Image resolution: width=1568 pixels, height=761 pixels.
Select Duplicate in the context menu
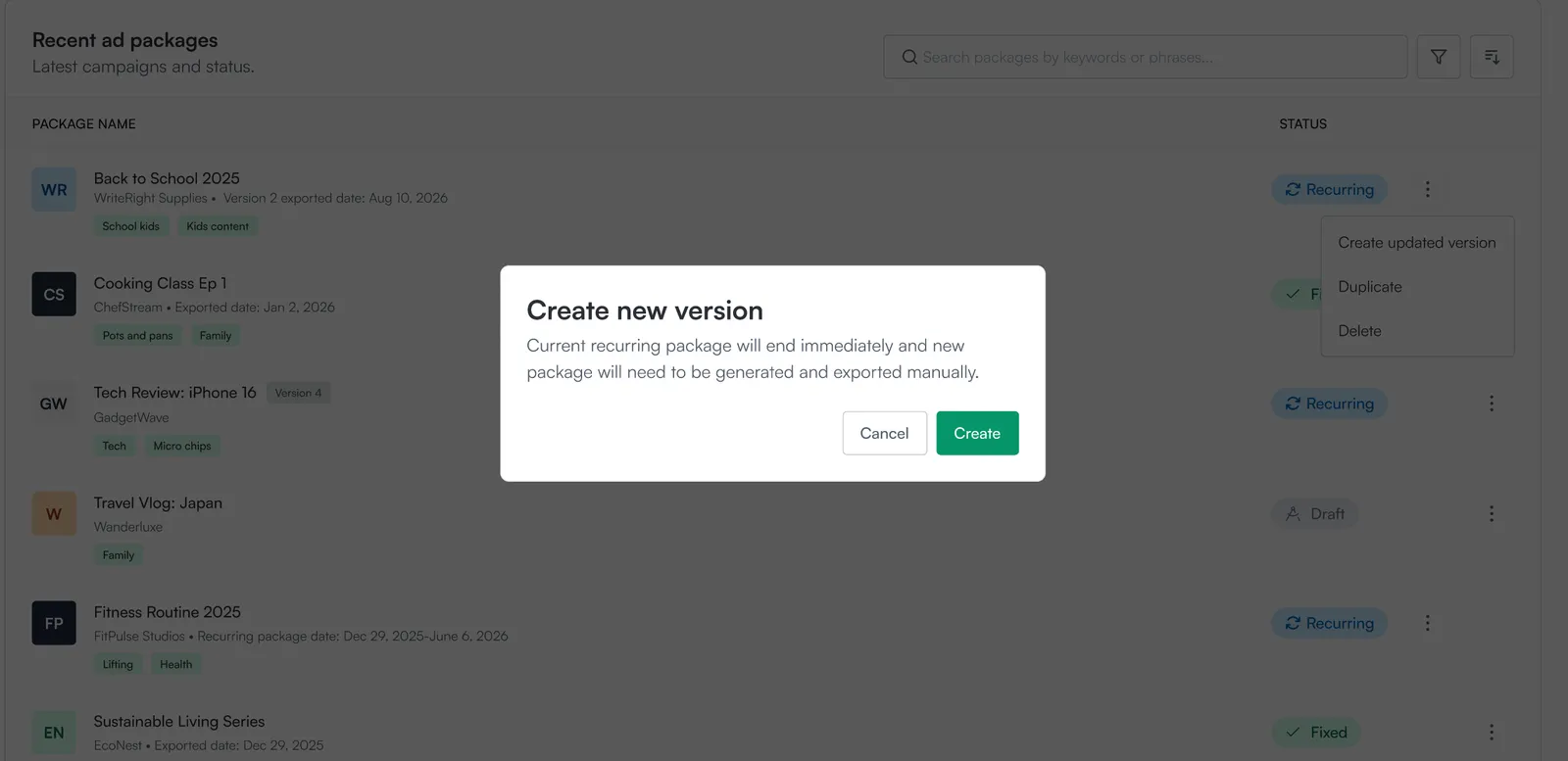(x=1370, y=287)
